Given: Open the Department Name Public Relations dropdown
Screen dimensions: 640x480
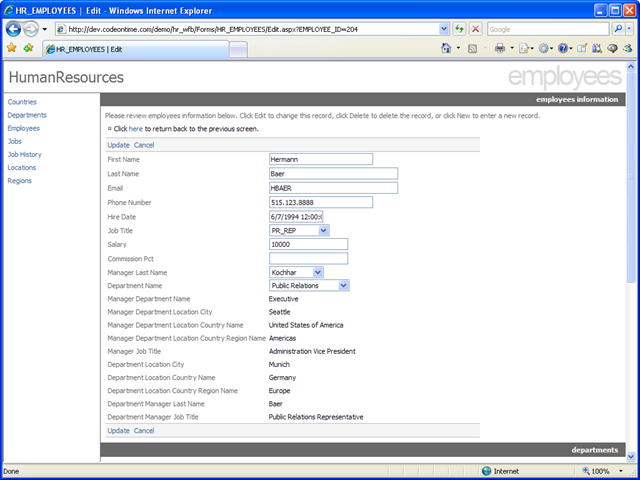Looking at the screenshot, I should pos(309,285).
